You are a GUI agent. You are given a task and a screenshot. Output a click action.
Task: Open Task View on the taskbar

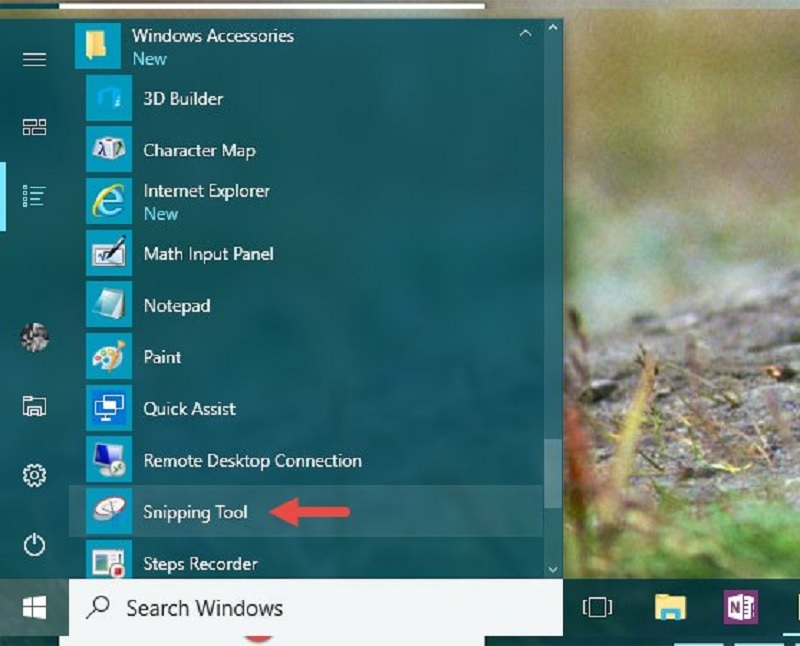point(597,607)
